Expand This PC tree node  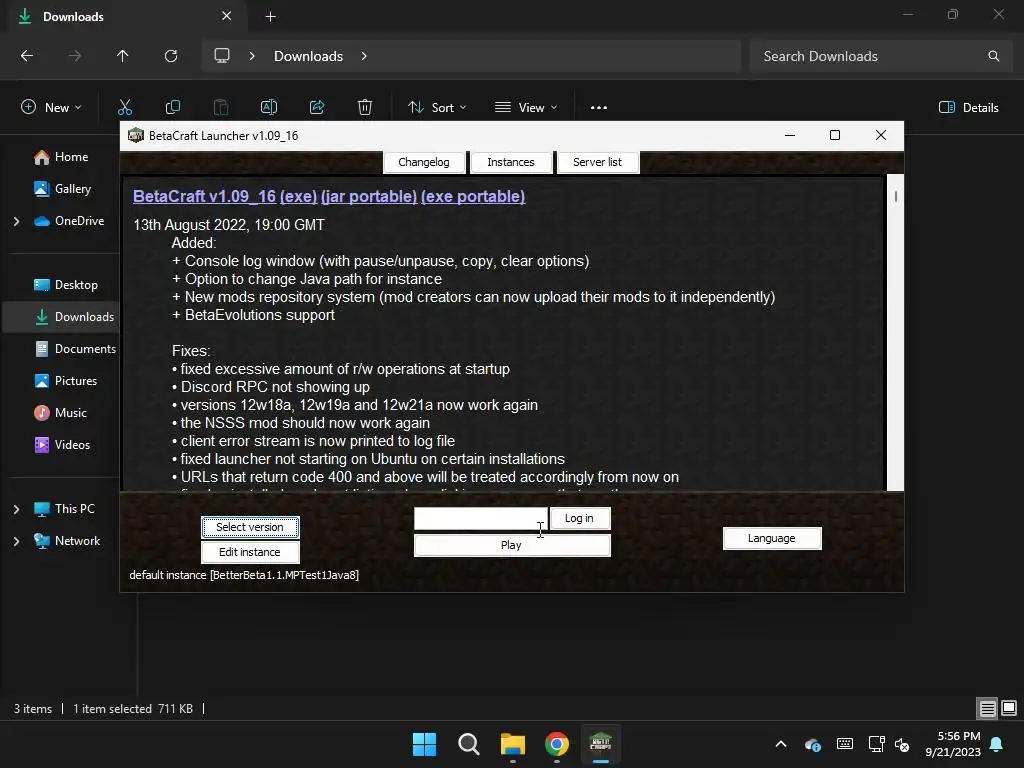(x=16, y=509)
